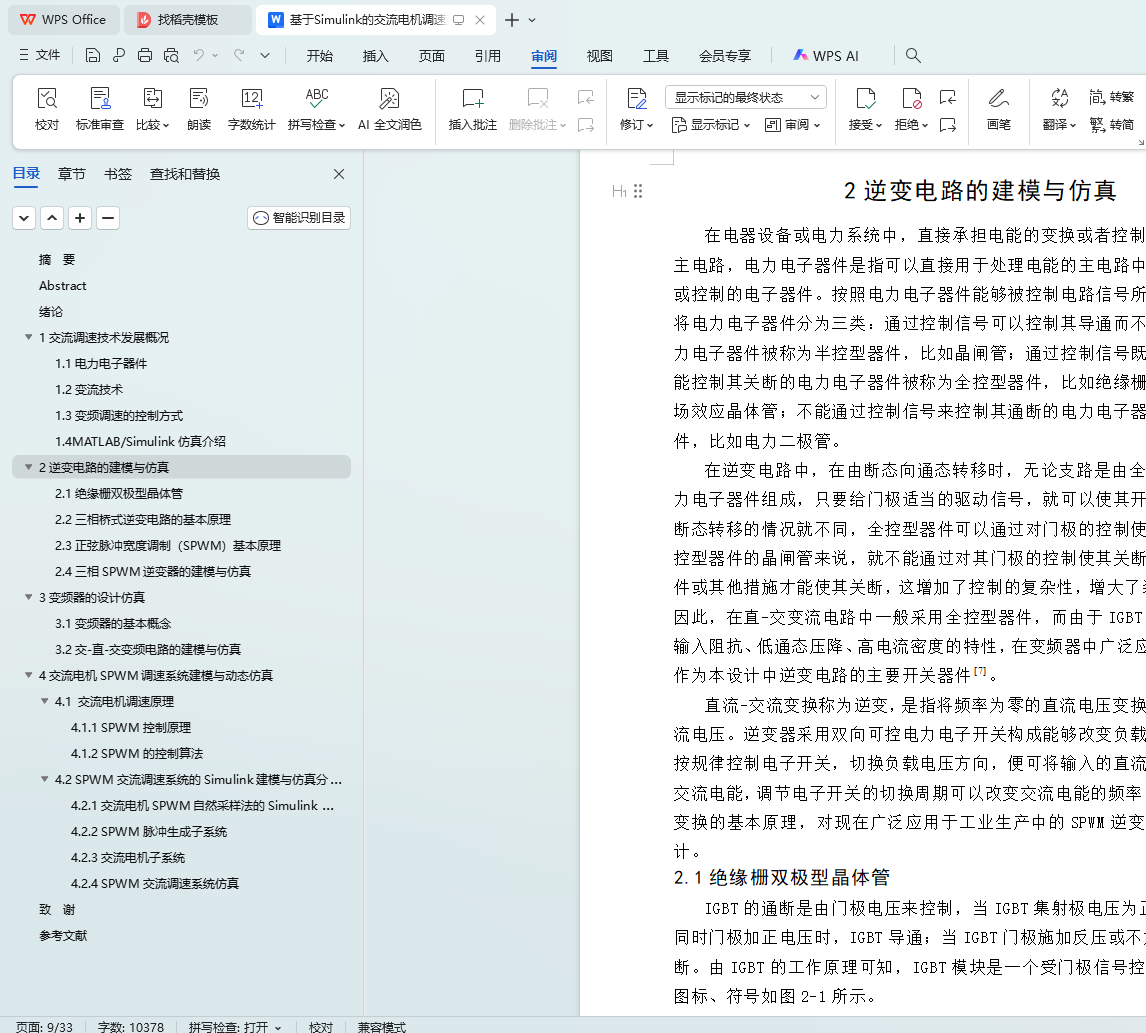The image size is (1146, 1033).
Task: Click the 接受 accept changes button
Action: click(865, 109)
